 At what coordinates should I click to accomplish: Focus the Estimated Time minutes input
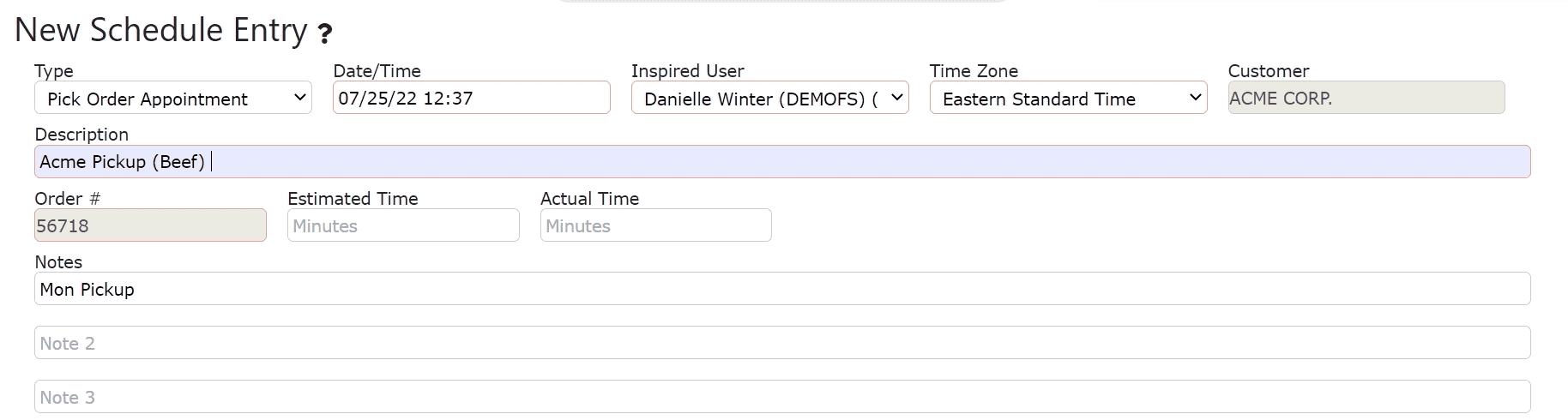pyautogui.click(x=403, y=225)
